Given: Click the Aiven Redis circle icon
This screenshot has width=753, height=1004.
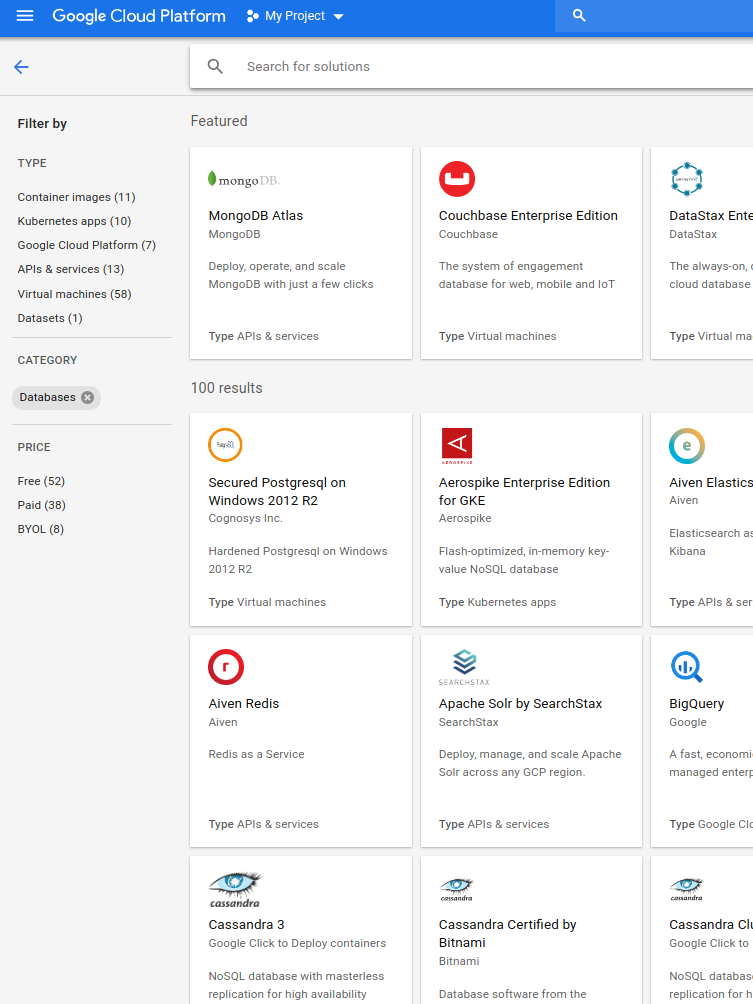Looking at the screenshot, I should click(x=225, y=667).
